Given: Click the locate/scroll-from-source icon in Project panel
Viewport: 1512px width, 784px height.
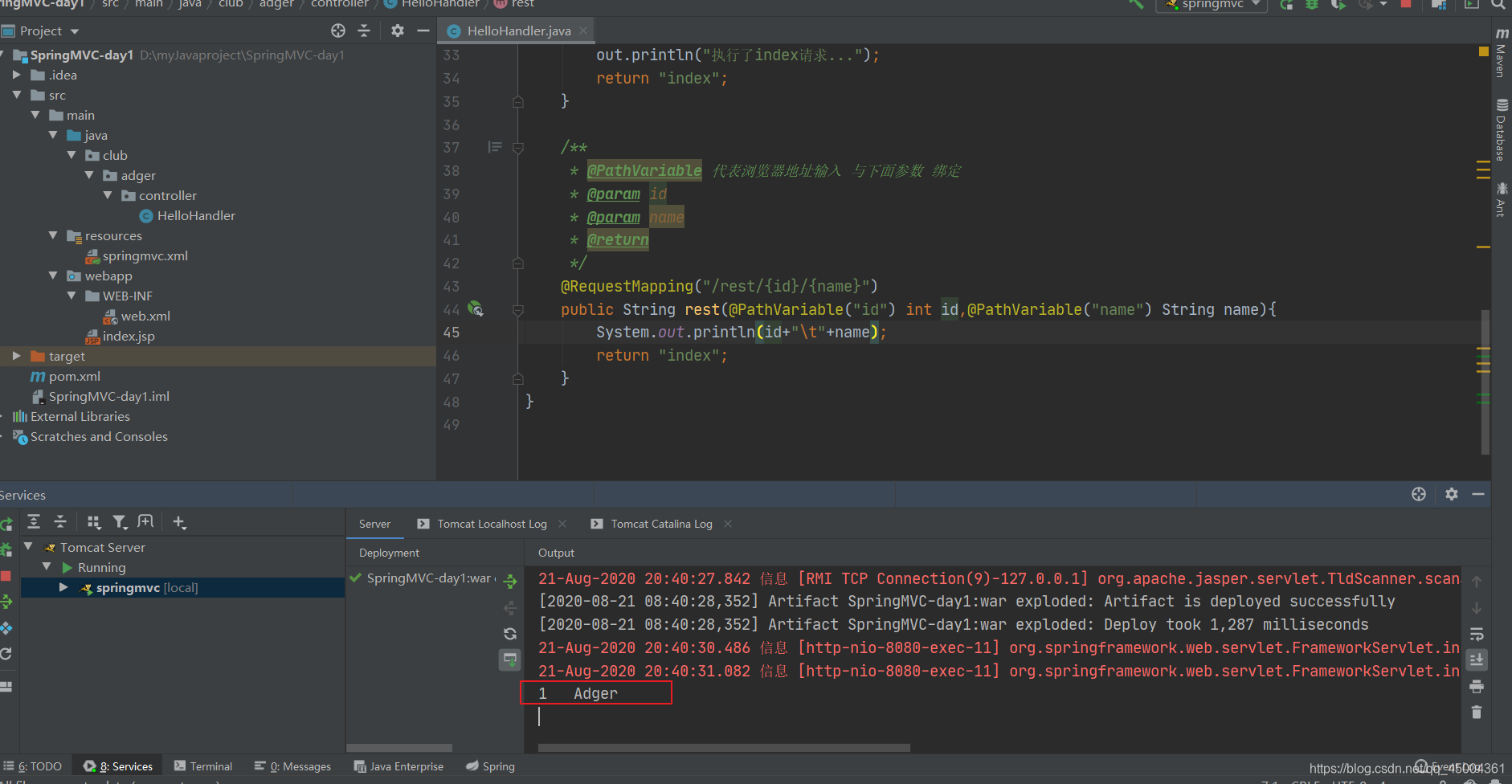Looking at the screenshot, I should (x=338, y=31).
